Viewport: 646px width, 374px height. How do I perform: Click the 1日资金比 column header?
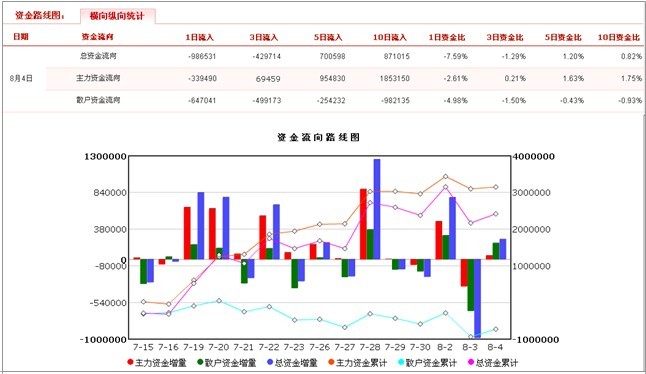click(x=447, y=37)
